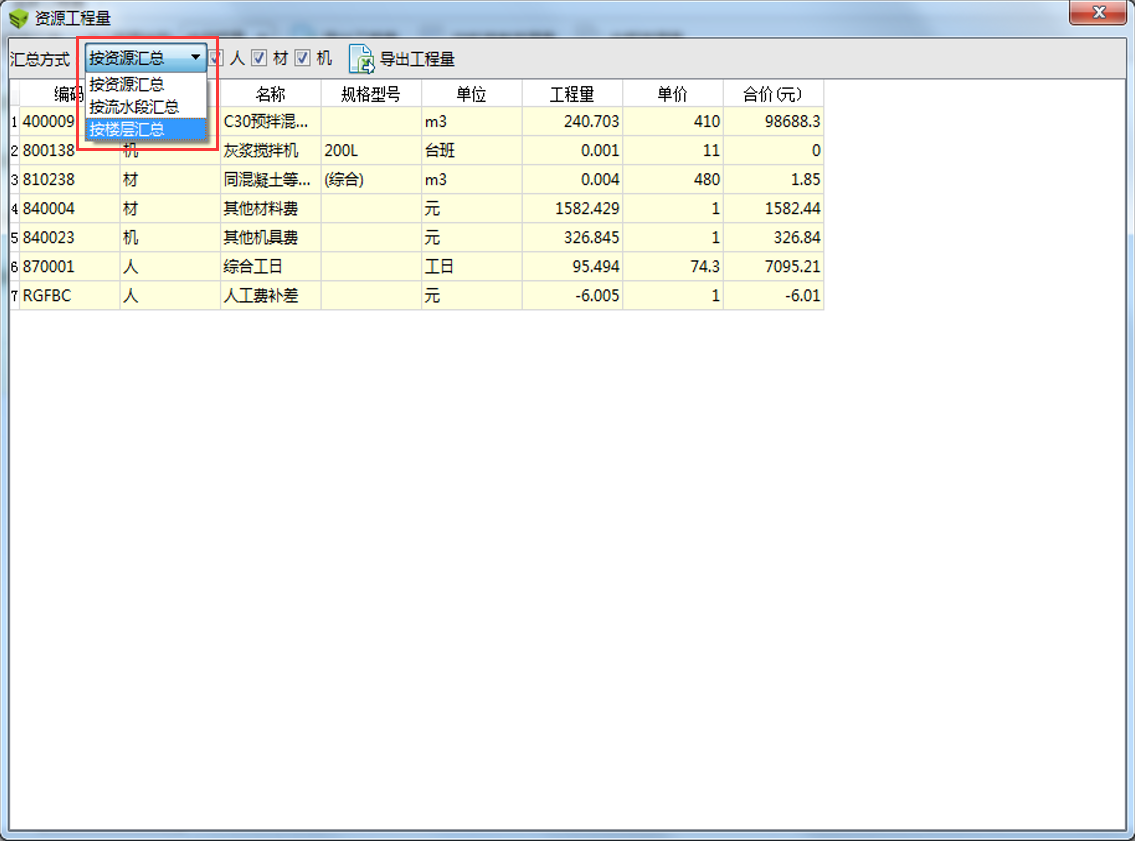The height and width of the screenshot is (841, 1135).
Task: Click unit cell 工日
Action: 471,266
